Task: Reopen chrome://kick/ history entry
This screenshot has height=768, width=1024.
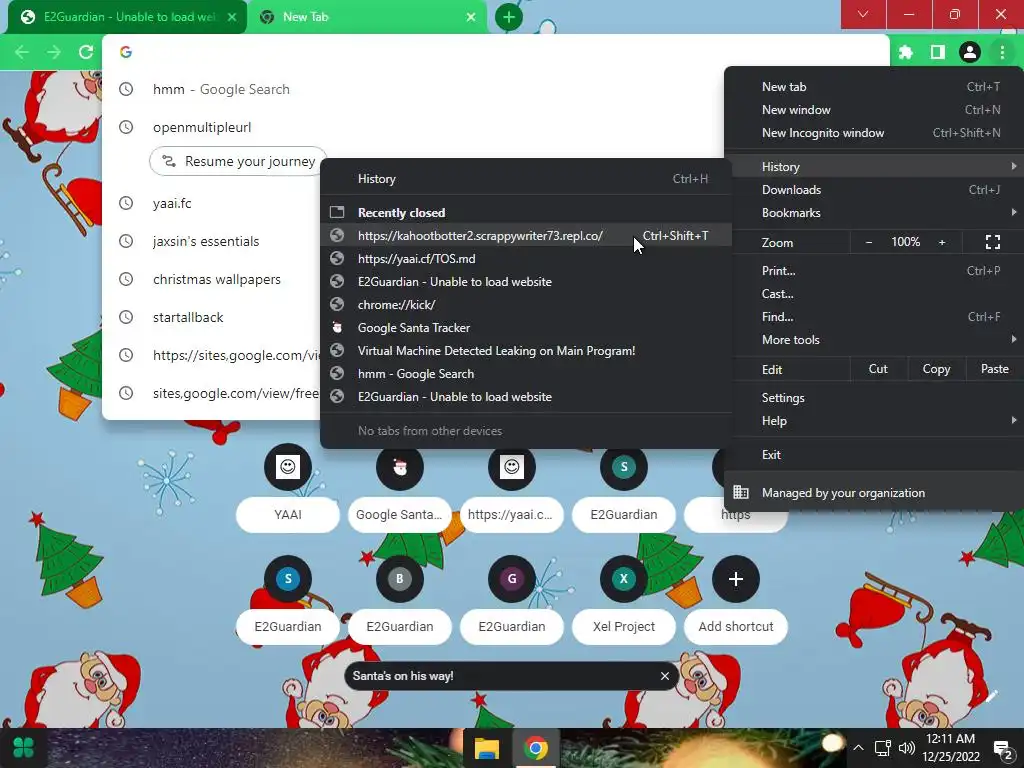Action: click(526, 305)
